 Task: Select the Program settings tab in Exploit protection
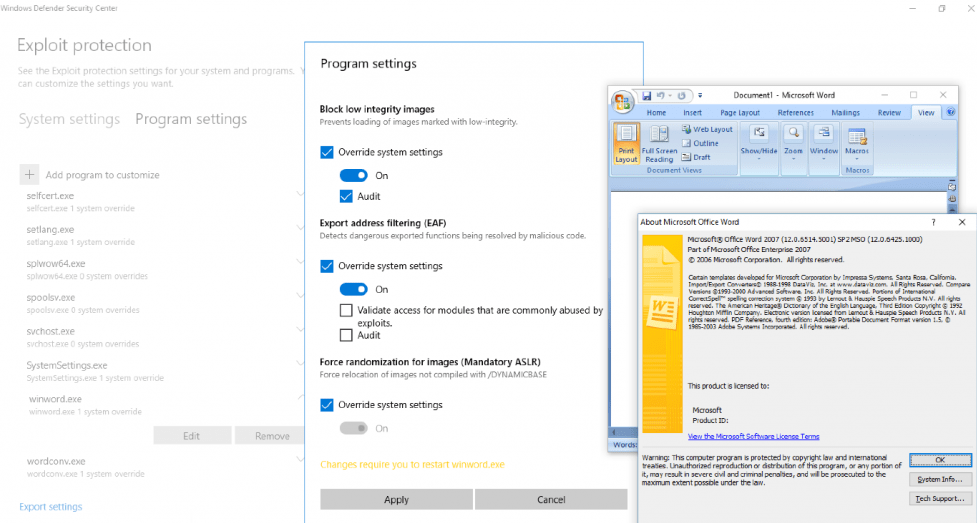pyautogui.click(x=191, y=119)
